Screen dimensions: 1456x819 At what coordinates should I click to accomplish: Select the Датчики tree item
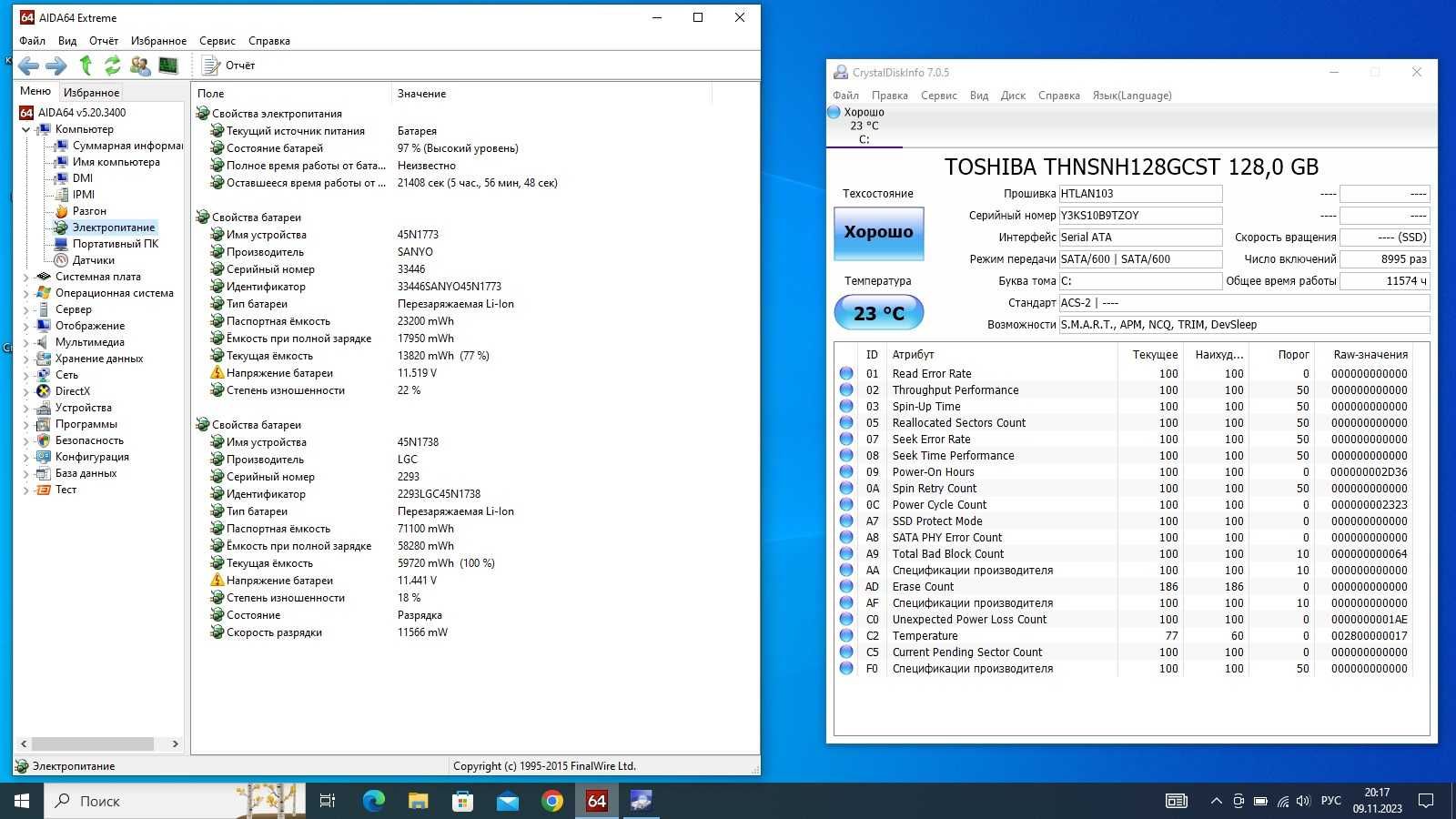point(93,260)
